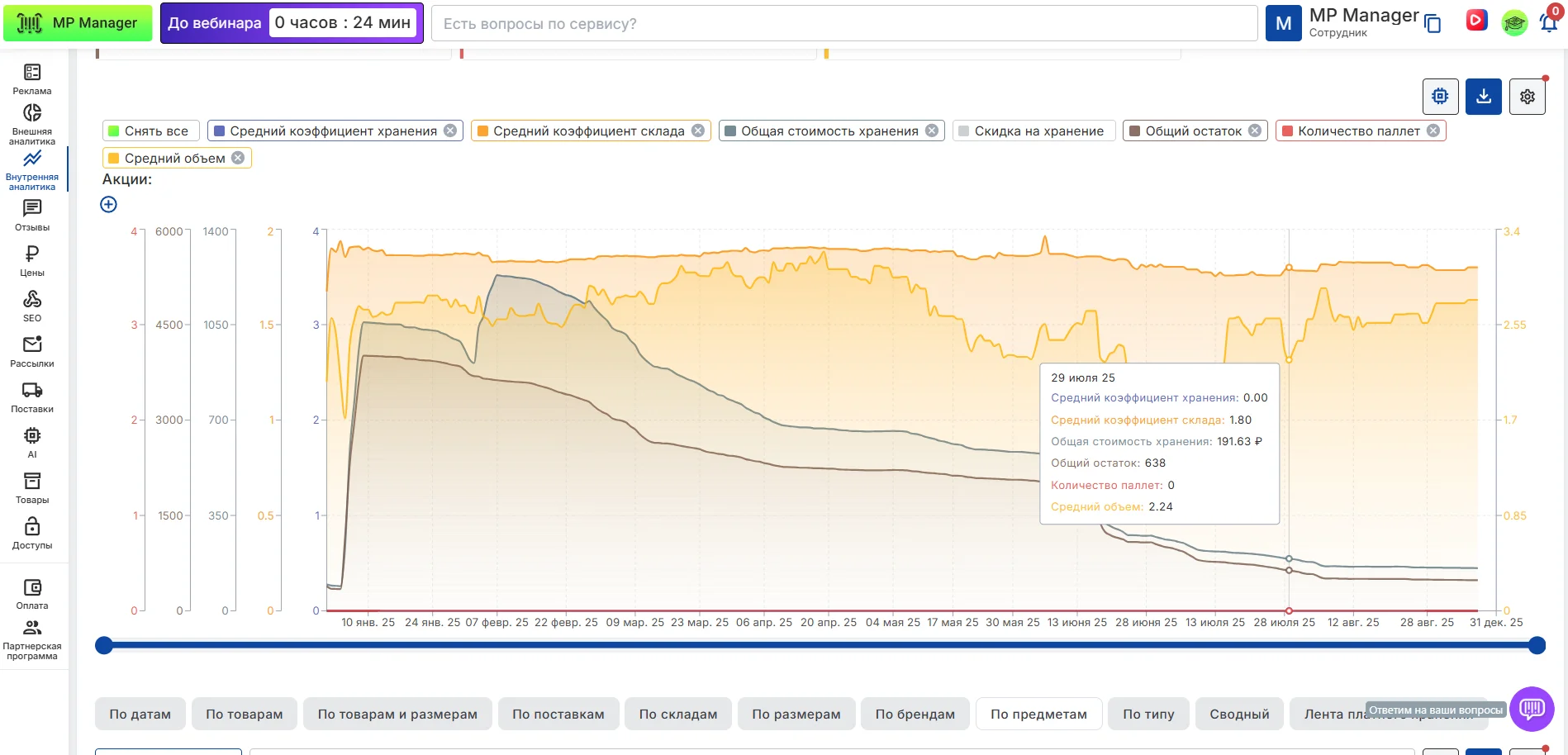1568x755 pixels.
Task: Click the left handle of date range slider
Action: click(104, 645)
